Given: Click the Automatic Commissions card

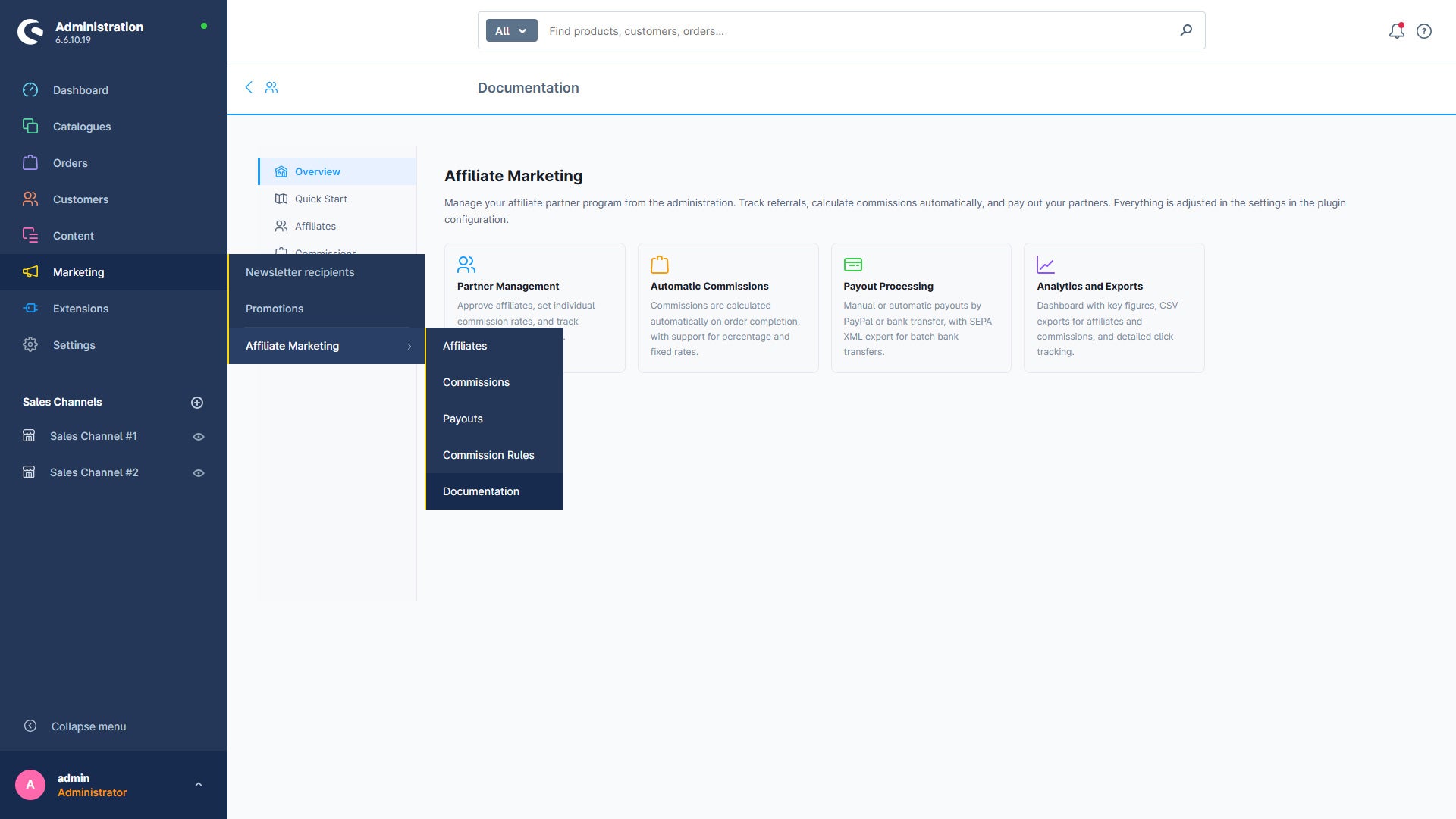Looking at the screenshot, I should 728,308.
